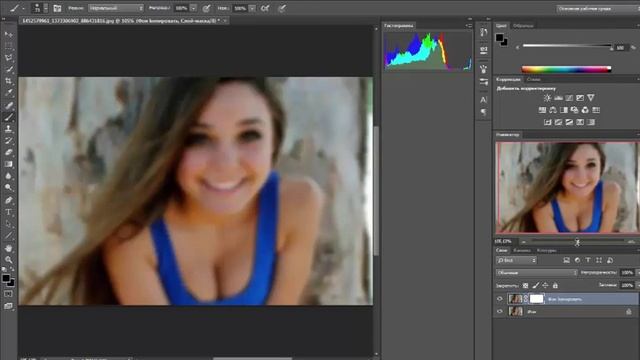Select the Eyedropper tool
The width and height of the screenshot is (640, 360).
[x=9, y=93]
